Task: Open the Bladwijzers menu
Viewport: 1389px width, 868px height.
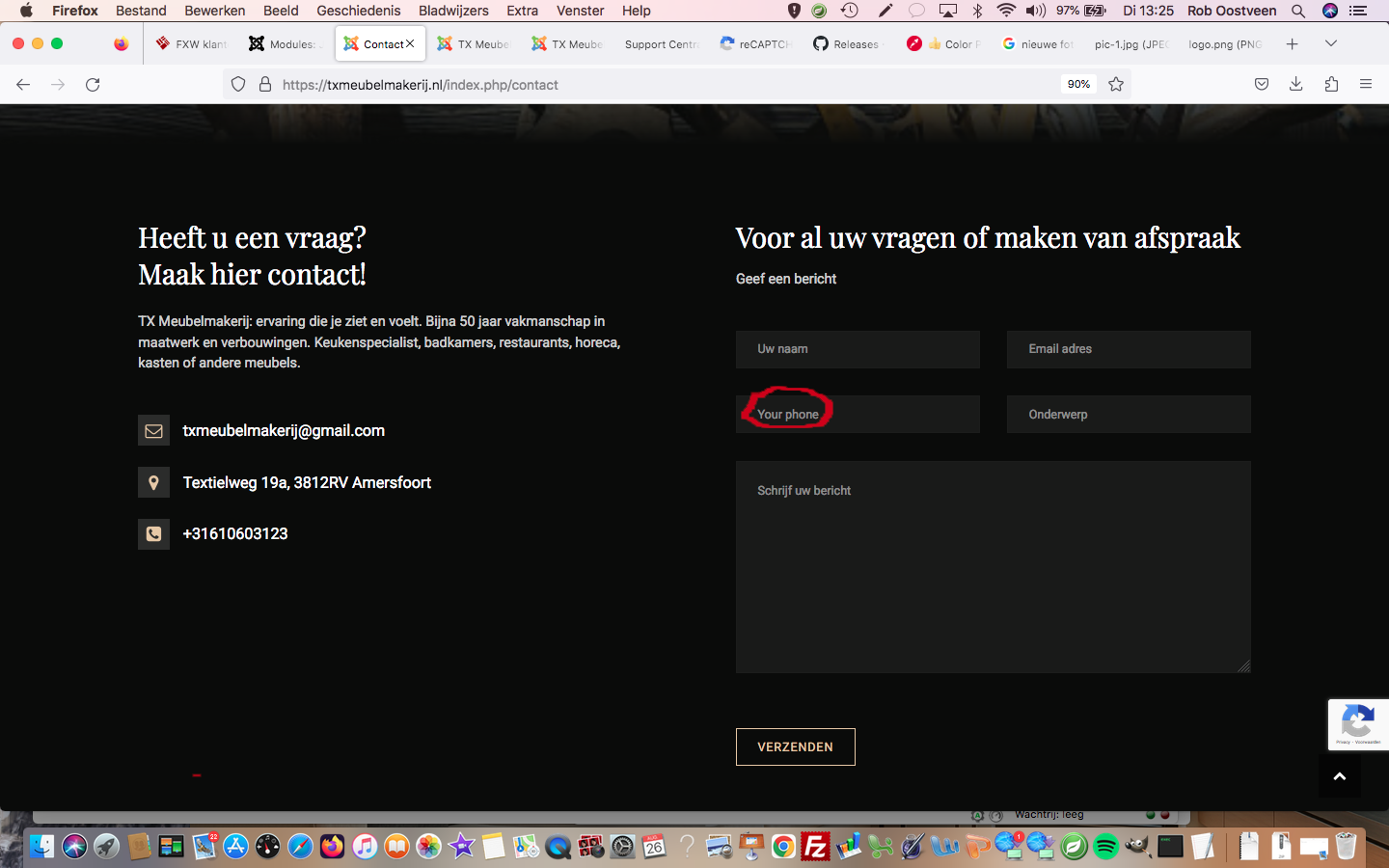Action: pos(453,11)
